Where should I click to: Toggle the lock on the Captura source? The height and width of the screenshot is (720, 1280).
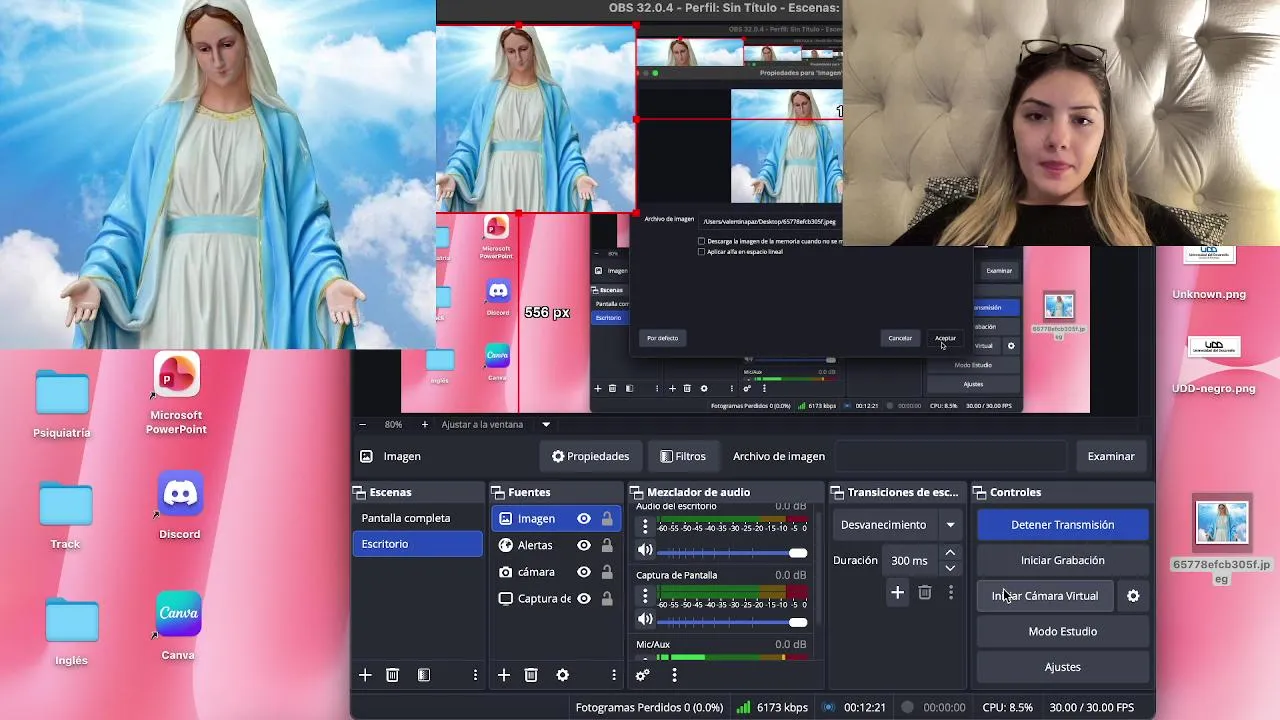(607, 599)
